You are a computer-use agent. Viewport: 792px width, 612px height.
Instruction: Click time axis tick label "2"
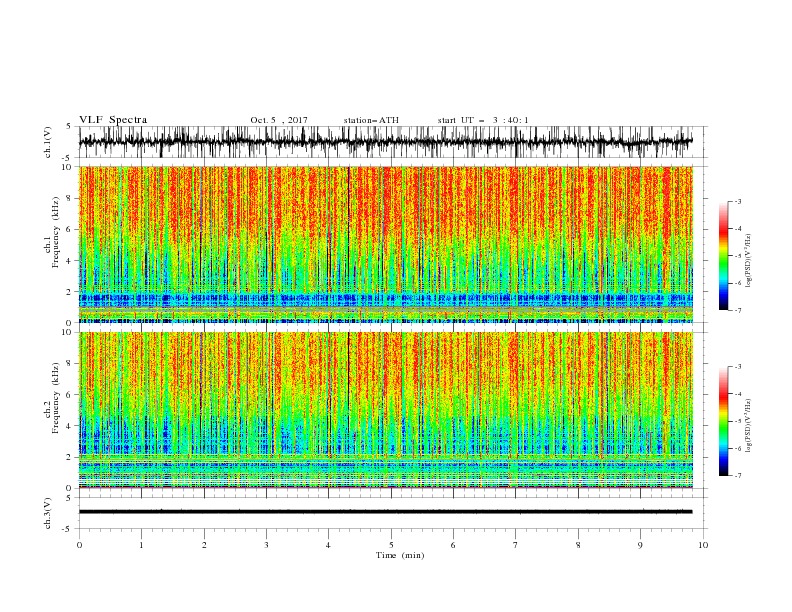pyautogui.click(x=204, y=545)
